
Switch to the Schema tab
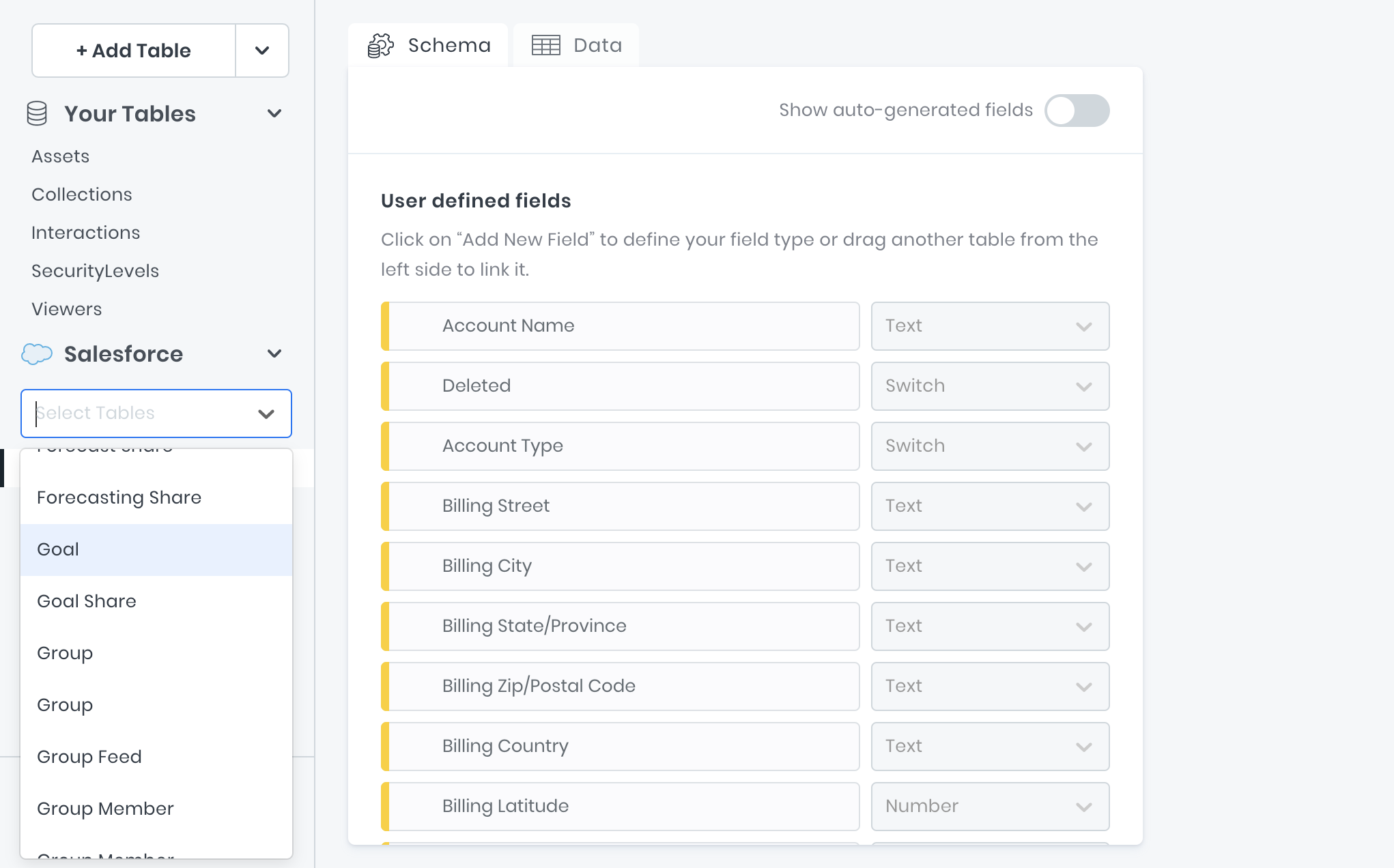coord(428,45)
